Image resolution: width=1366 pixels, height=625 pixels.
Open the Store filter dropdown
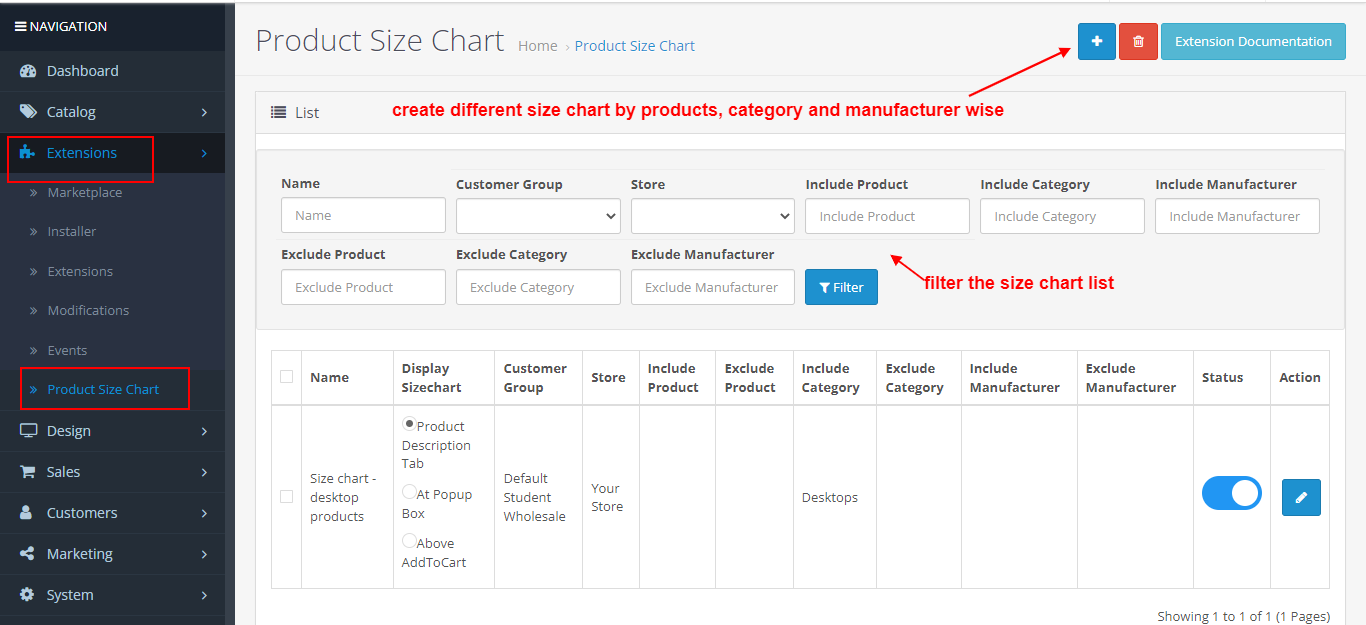point(712,215)
